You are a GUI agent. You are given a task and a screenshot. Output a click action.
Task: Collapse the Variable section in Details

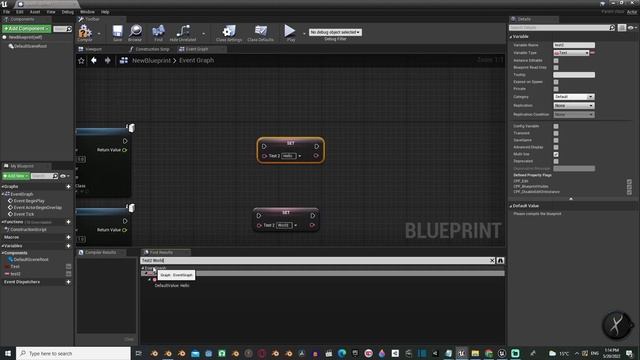click(x=511, y=37)
